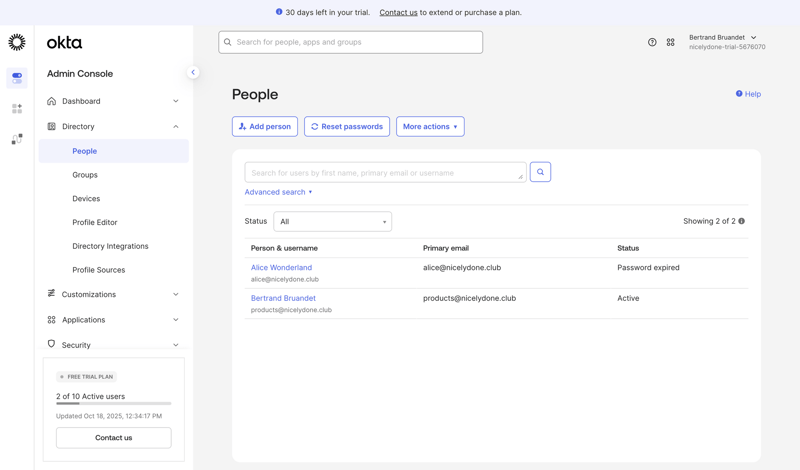
Task: Click the Password expired status
Action: [648, 267]
